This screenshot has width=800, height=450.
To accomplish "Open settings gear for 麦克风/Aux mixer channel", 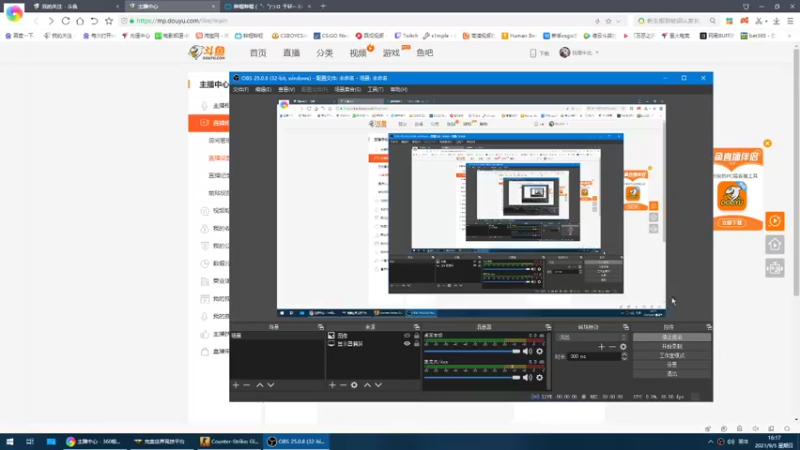I will [x=539, y=378].
